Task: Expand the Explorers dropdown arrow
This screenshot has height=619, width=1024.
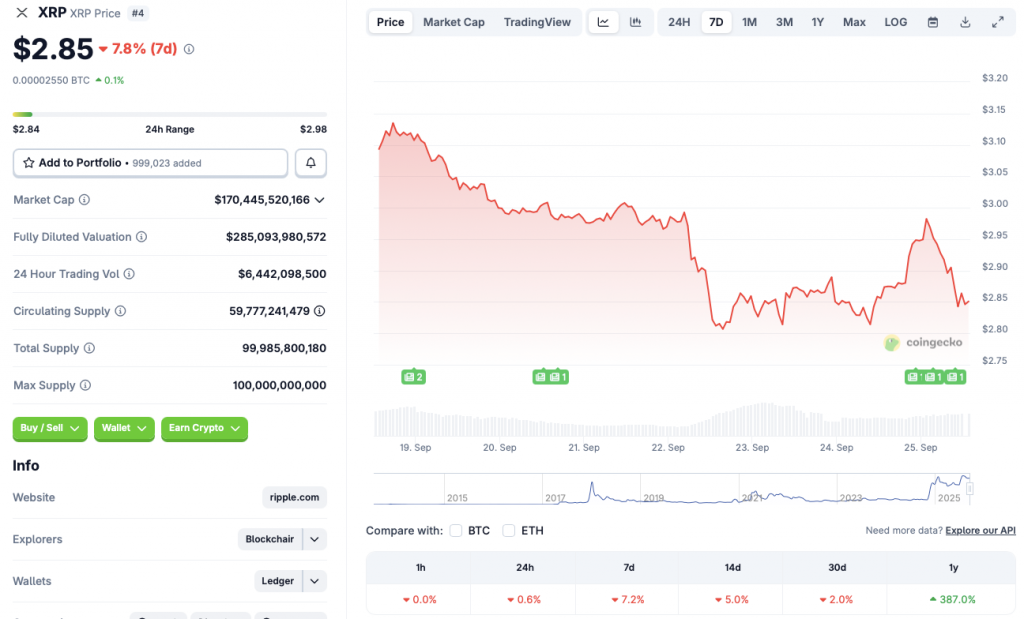Action: pyautogui.click(x=315, y=539)
